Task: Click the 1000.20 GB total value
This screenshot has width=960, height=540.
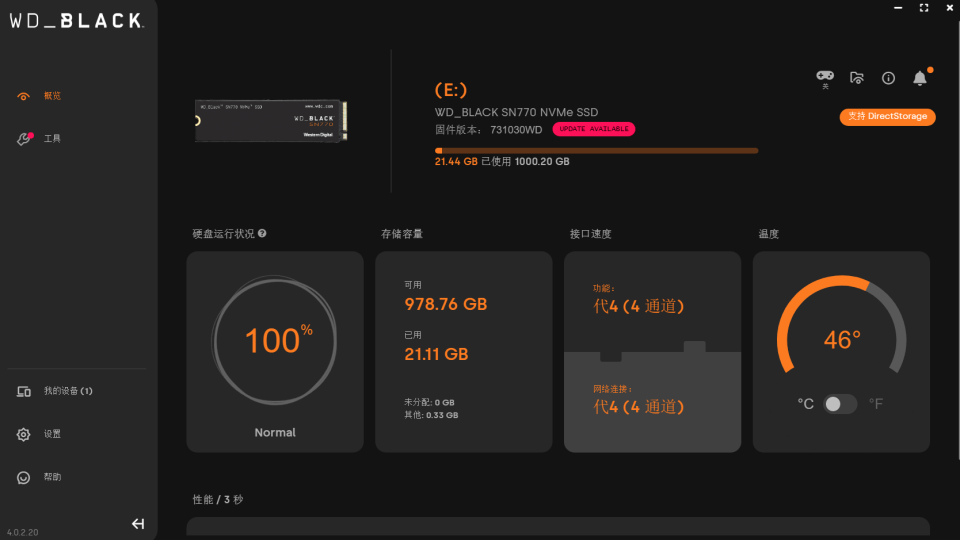Action: click(x=542, y=162)
